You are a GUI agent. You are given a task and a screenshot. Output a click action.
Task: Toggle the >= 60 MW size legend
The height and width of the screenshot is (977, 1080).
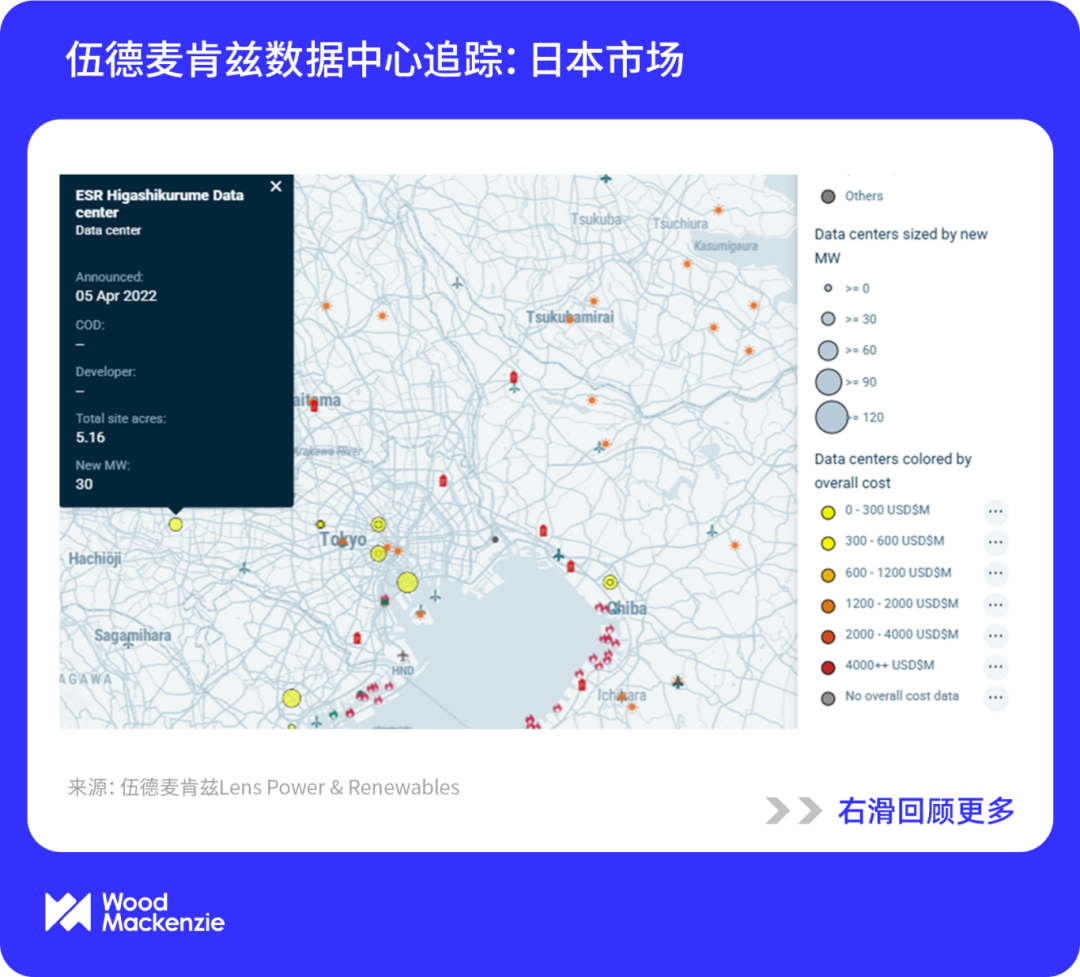(x=828, y=351)
